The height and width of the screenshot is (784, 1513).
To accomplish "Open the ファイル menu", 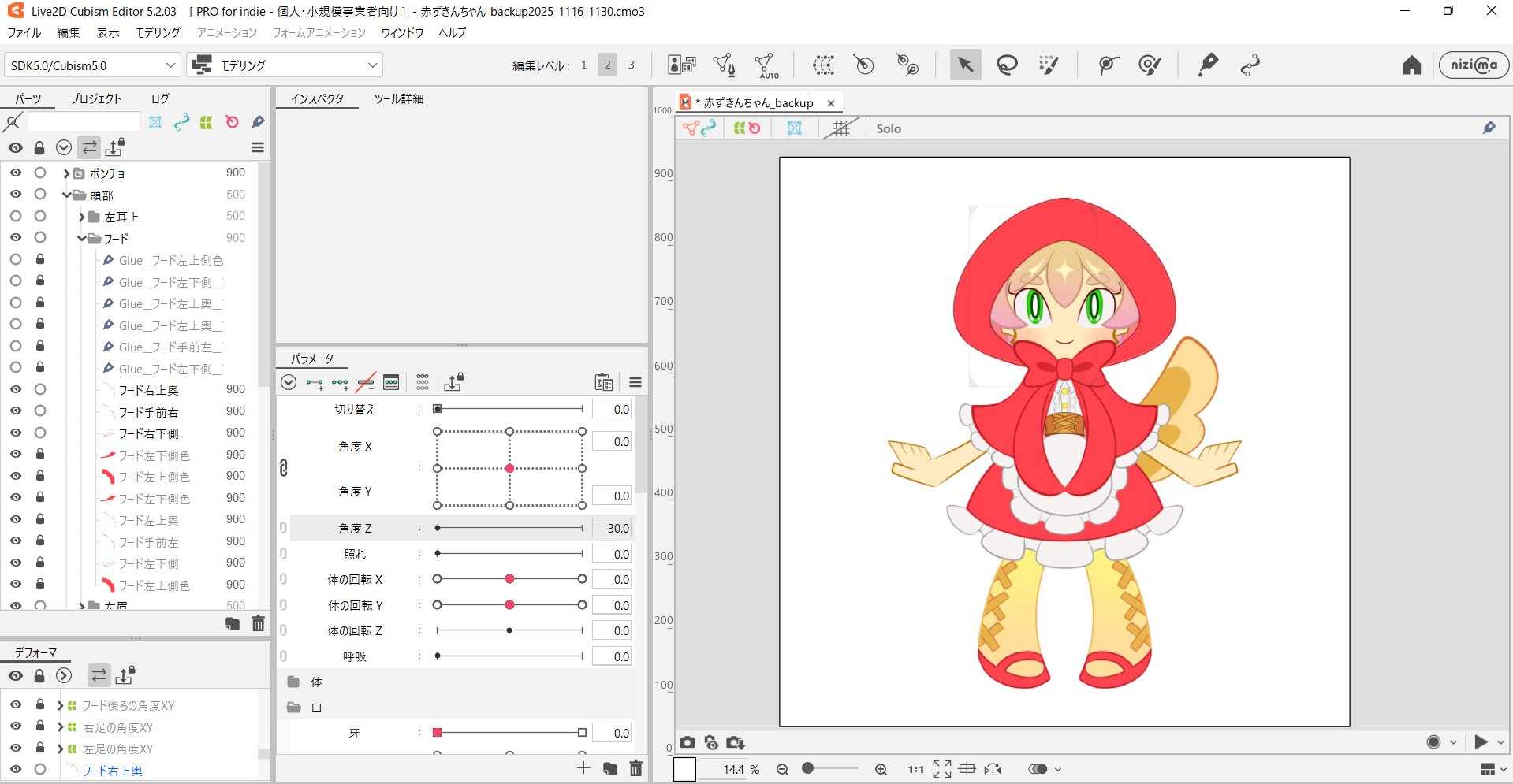I will click(x=24, y=32).
